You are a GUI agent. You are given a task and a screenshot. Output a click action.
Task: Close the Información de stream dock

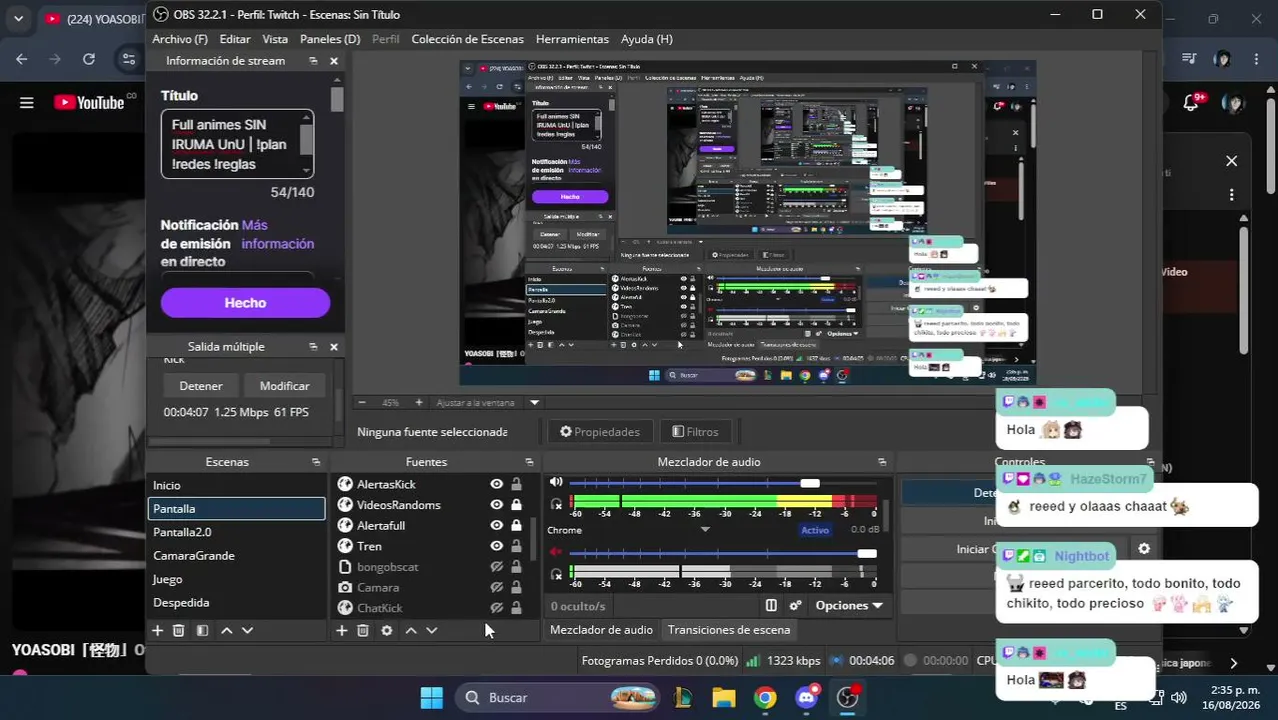pos(334,61)
